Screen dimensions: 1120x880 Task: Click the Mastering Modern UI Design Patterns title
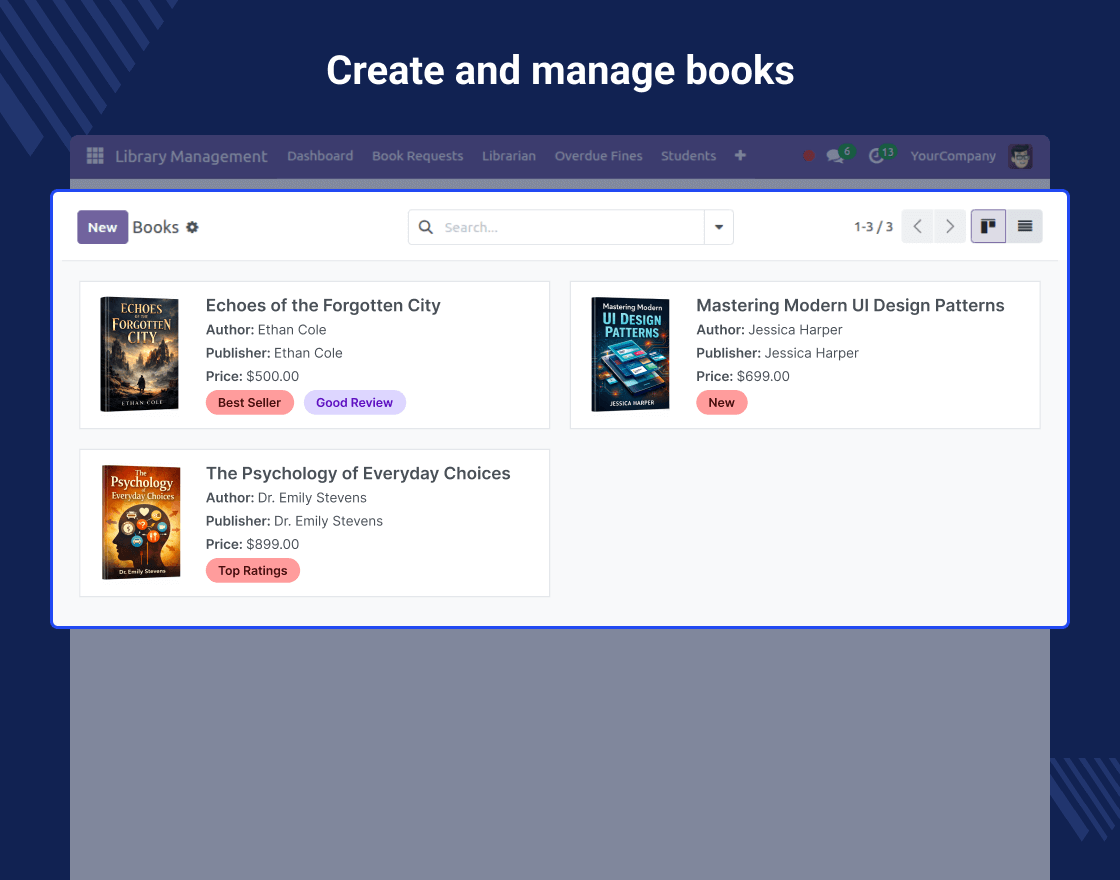tap(850, 305)
